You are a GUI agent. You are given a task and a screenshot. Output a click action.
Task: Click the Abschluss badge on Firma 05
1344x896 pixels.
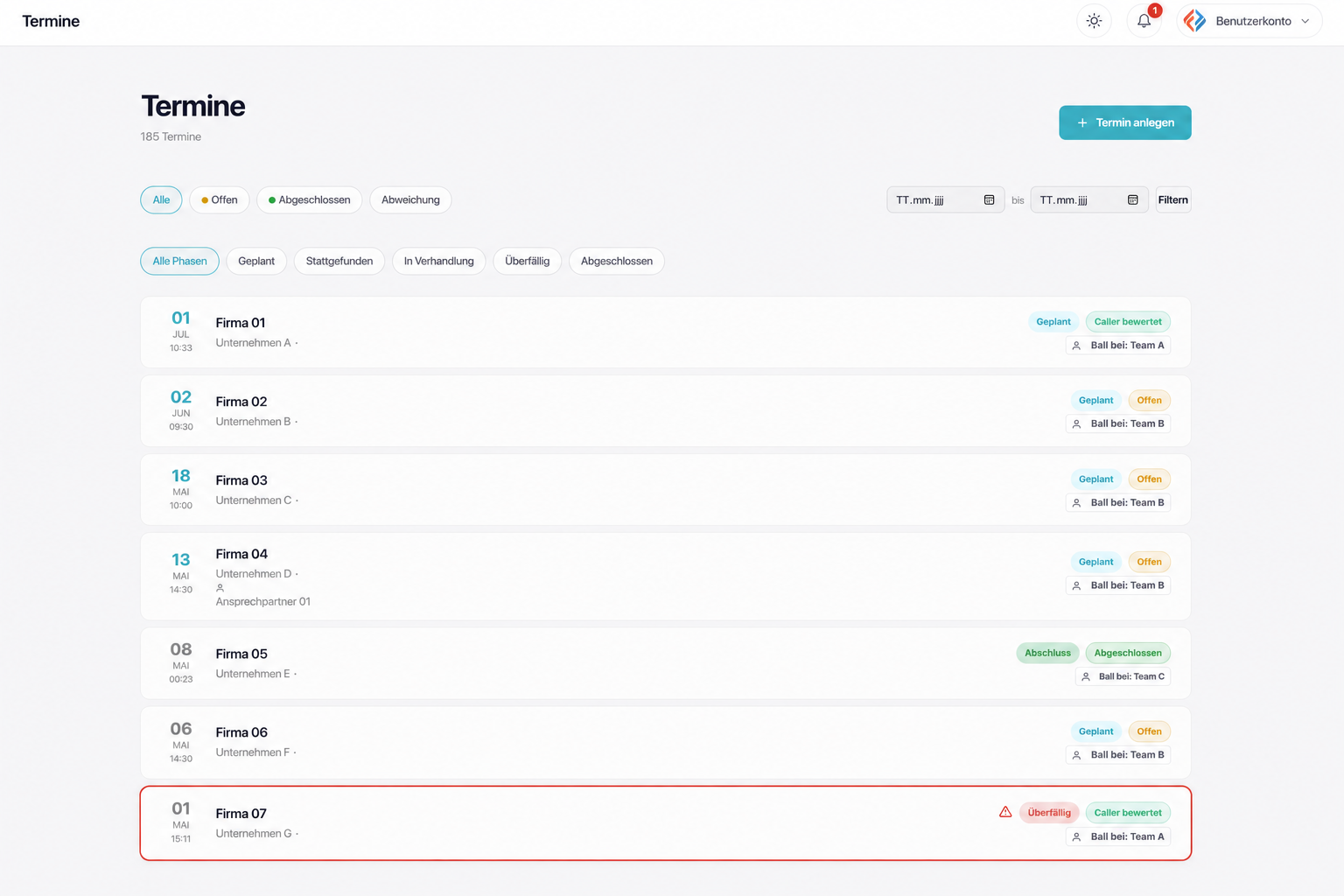pos(1047,653)
